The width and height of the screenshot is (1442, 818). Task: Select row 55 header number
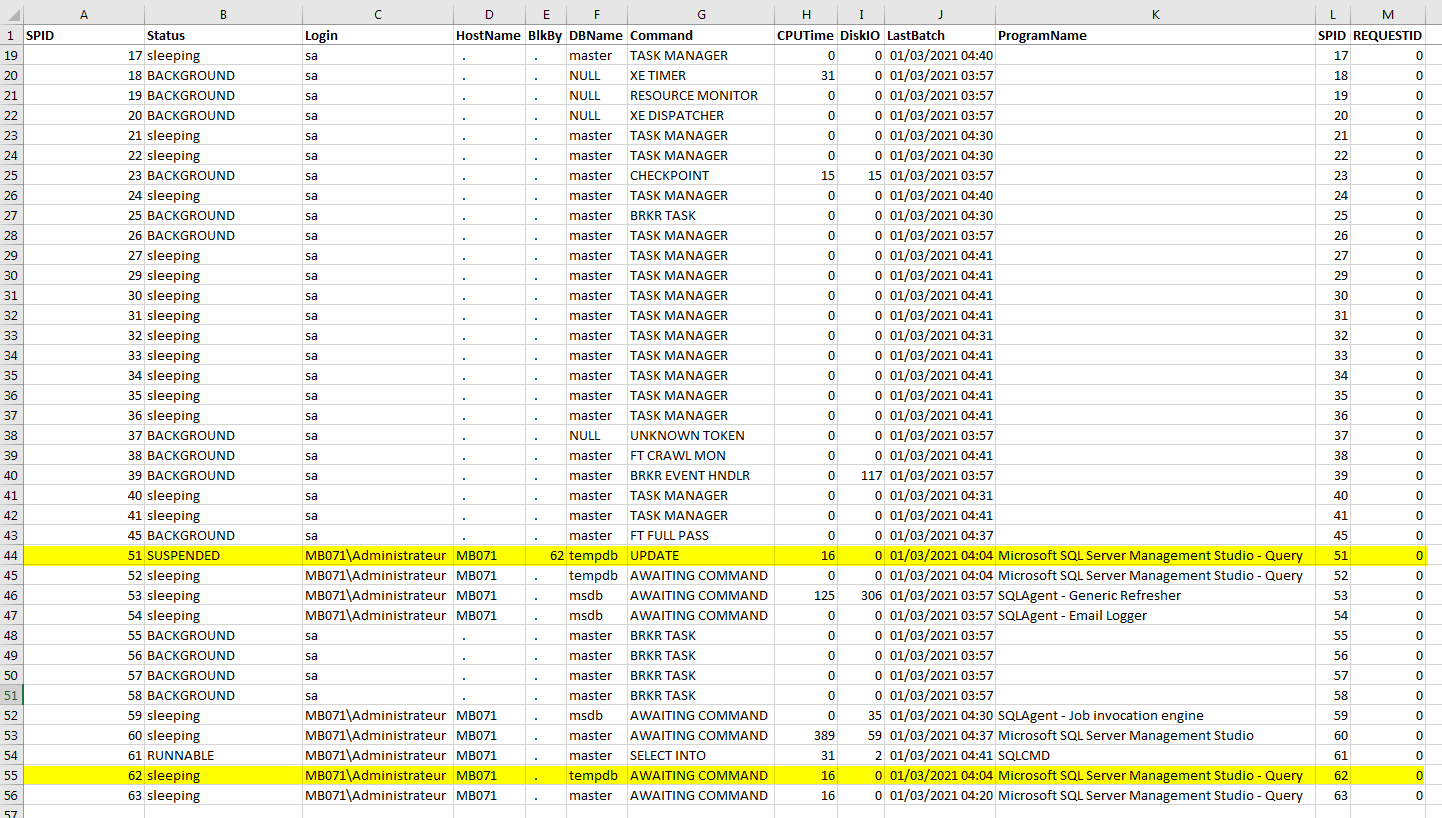coord(12,775)
